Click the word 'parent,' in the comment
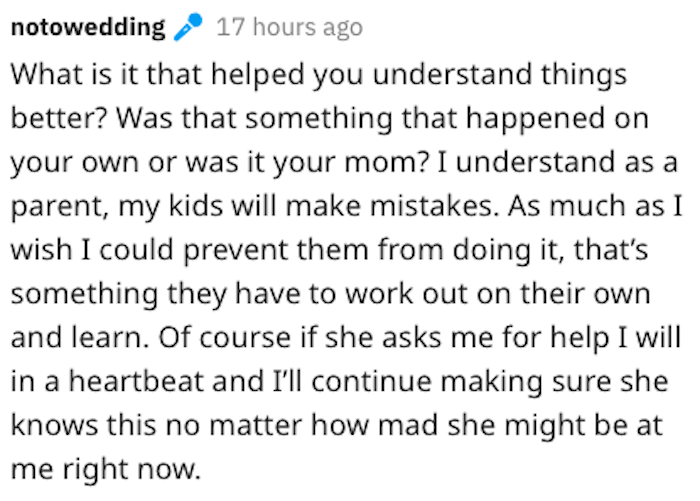The height and width of the screenshot is (501, 700). (60, 207)
